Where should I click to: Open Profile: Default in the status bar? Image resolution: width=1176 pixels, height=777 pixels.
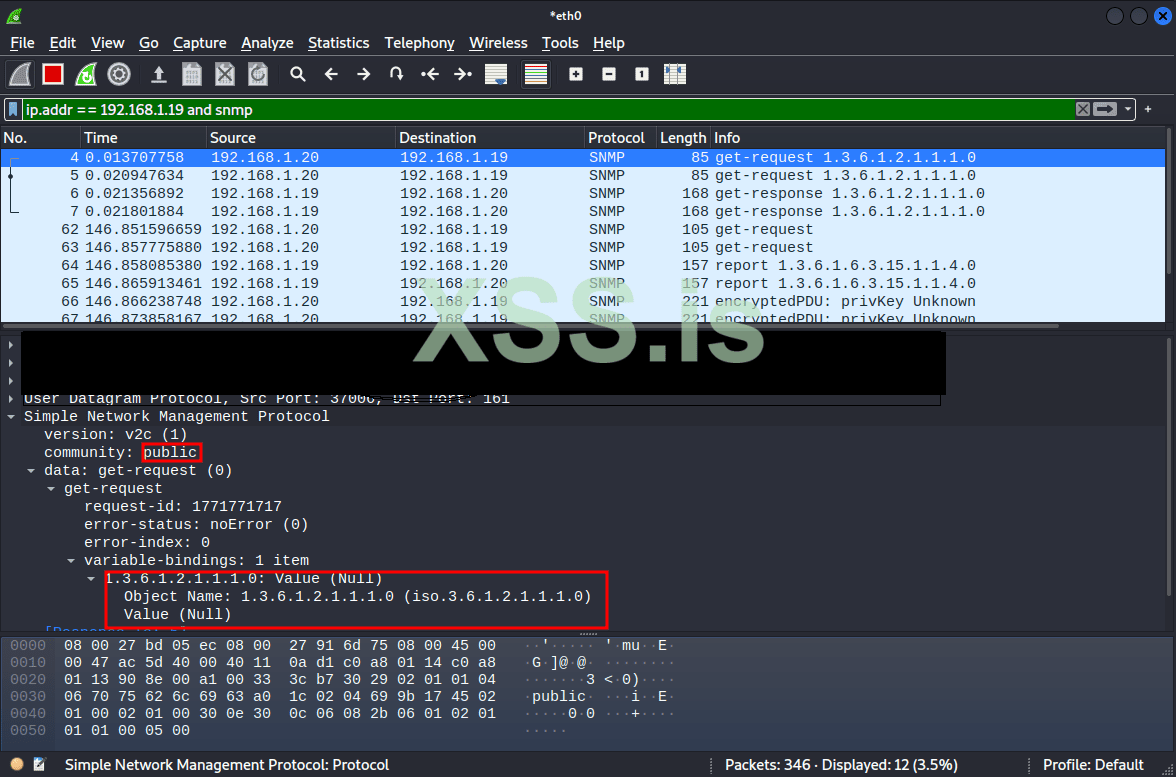coord(1093,765)
